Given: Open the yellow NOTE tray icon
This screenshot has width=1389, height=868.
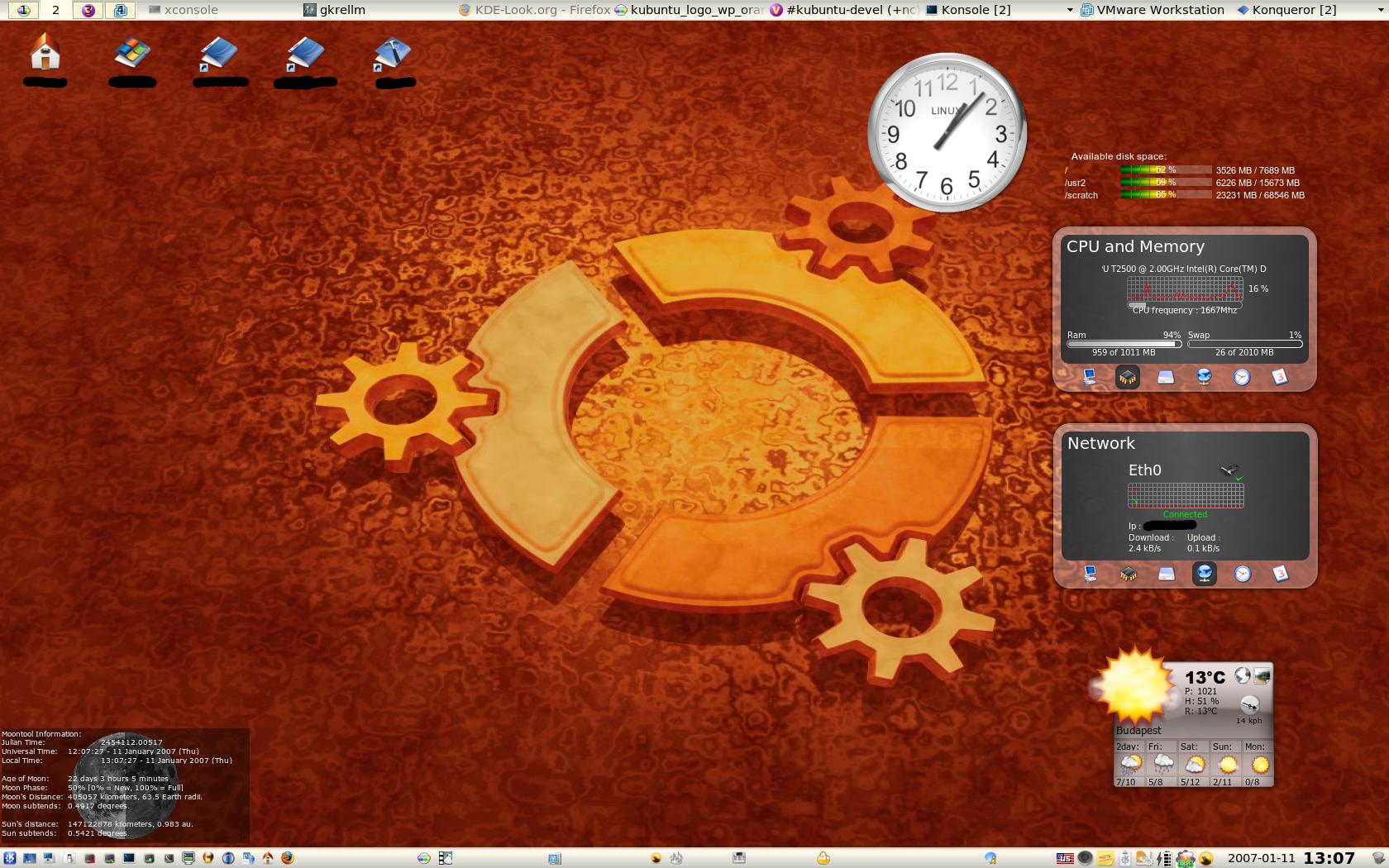Looking at the screenshot, I should [x=1105, y=858].
